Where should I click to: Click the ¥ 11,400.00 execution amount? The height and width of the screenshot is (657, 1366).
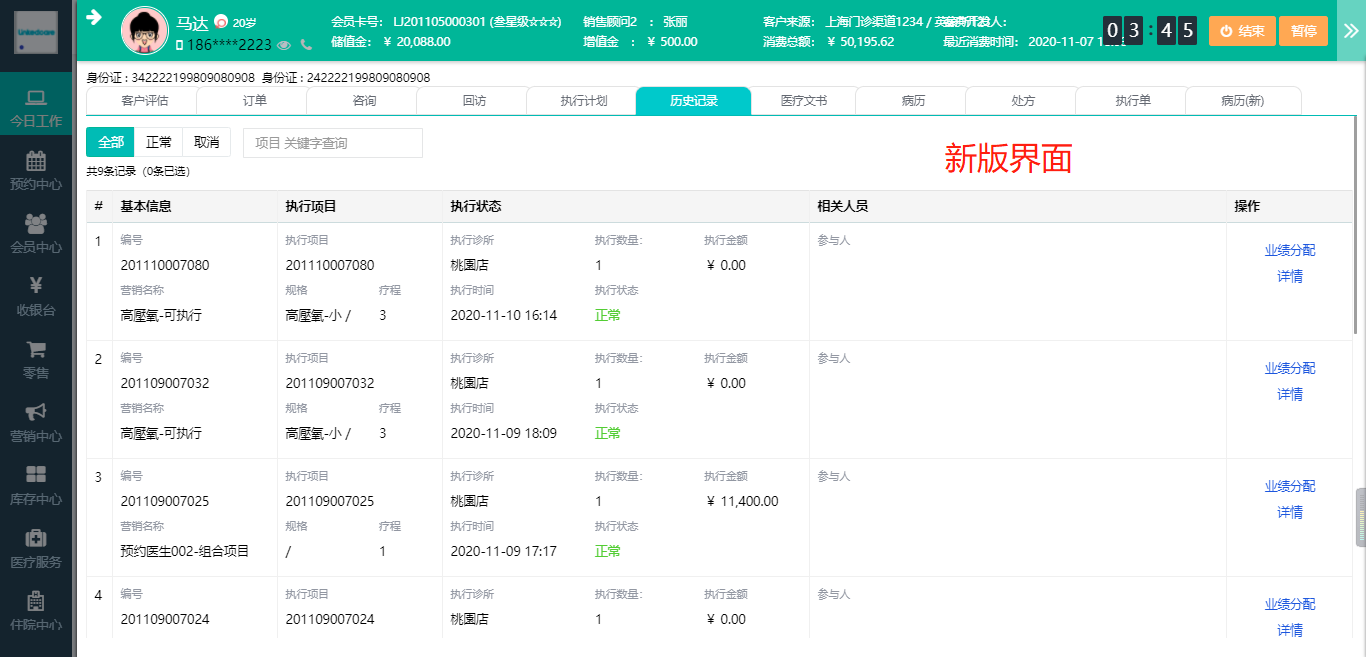[x=742, y=501]
